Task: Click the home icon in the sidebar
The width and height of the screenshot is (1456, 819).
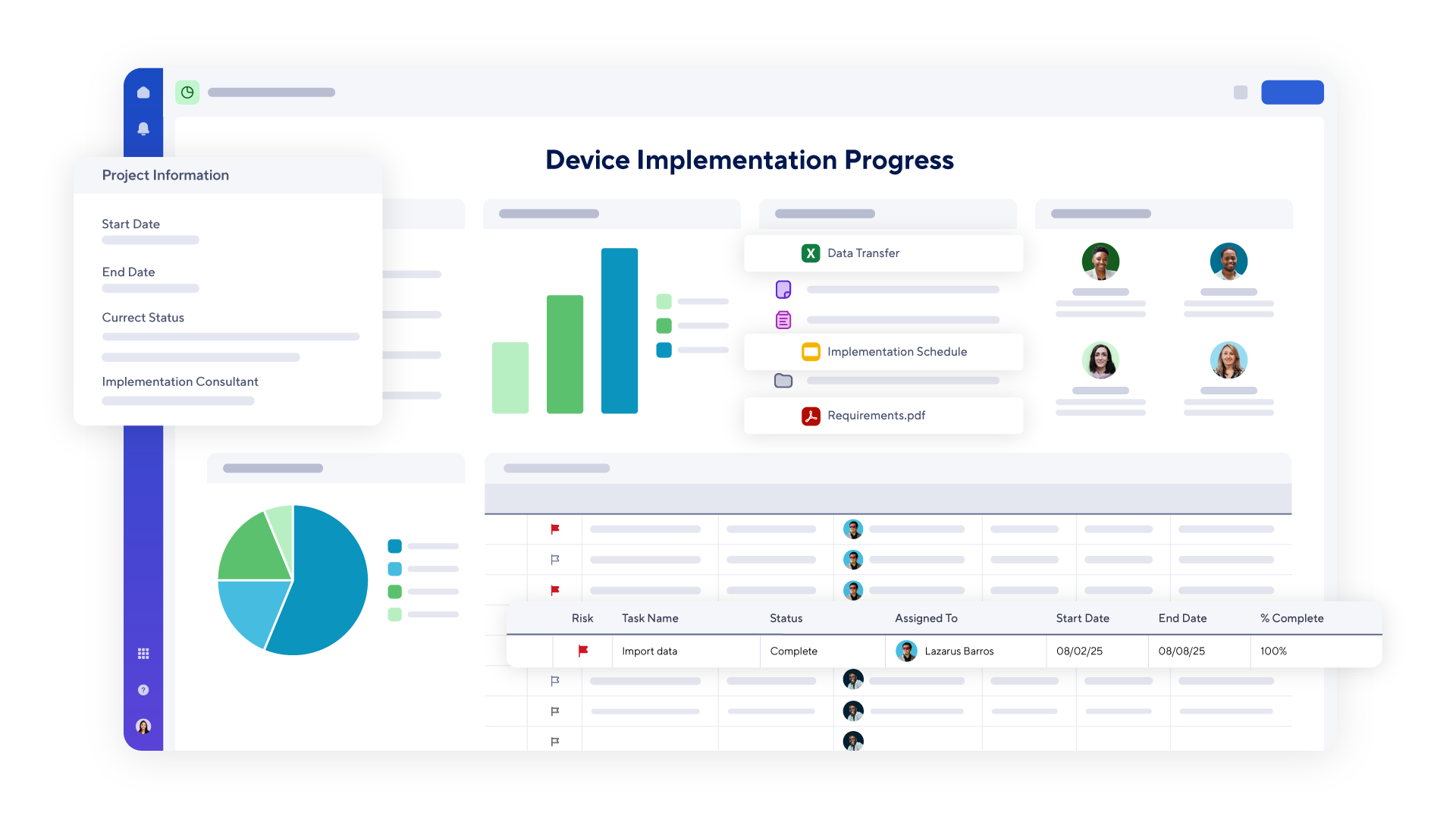Action: point(143,92)
